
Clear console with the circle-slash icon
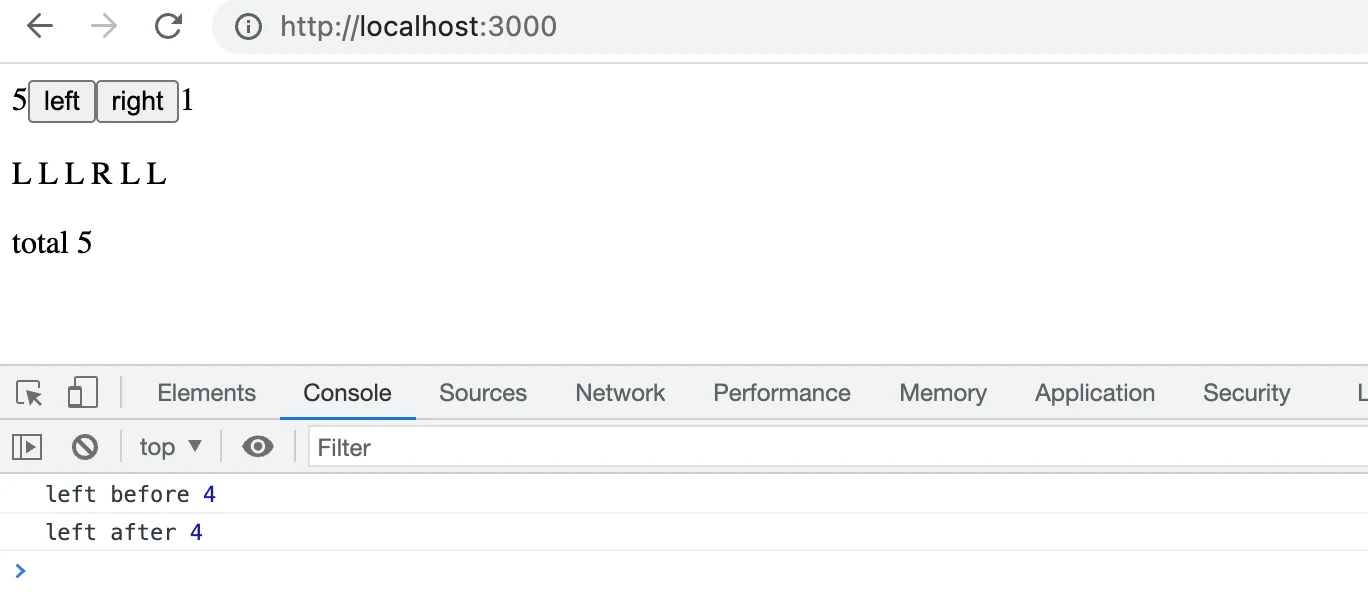85,447
